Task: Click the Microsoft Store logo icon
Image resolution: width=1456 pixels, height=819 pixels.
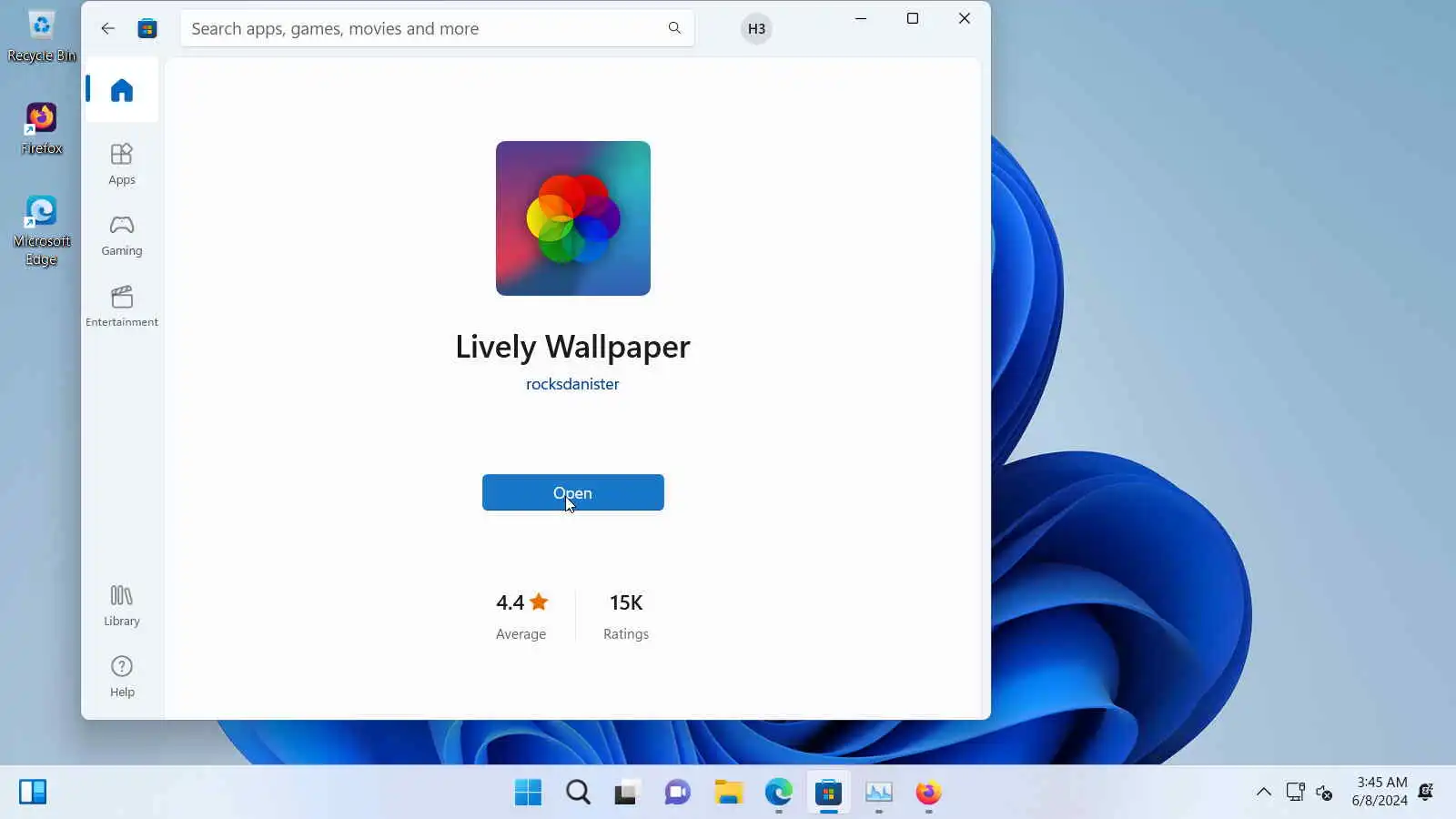Action: (x=147, y=28)
